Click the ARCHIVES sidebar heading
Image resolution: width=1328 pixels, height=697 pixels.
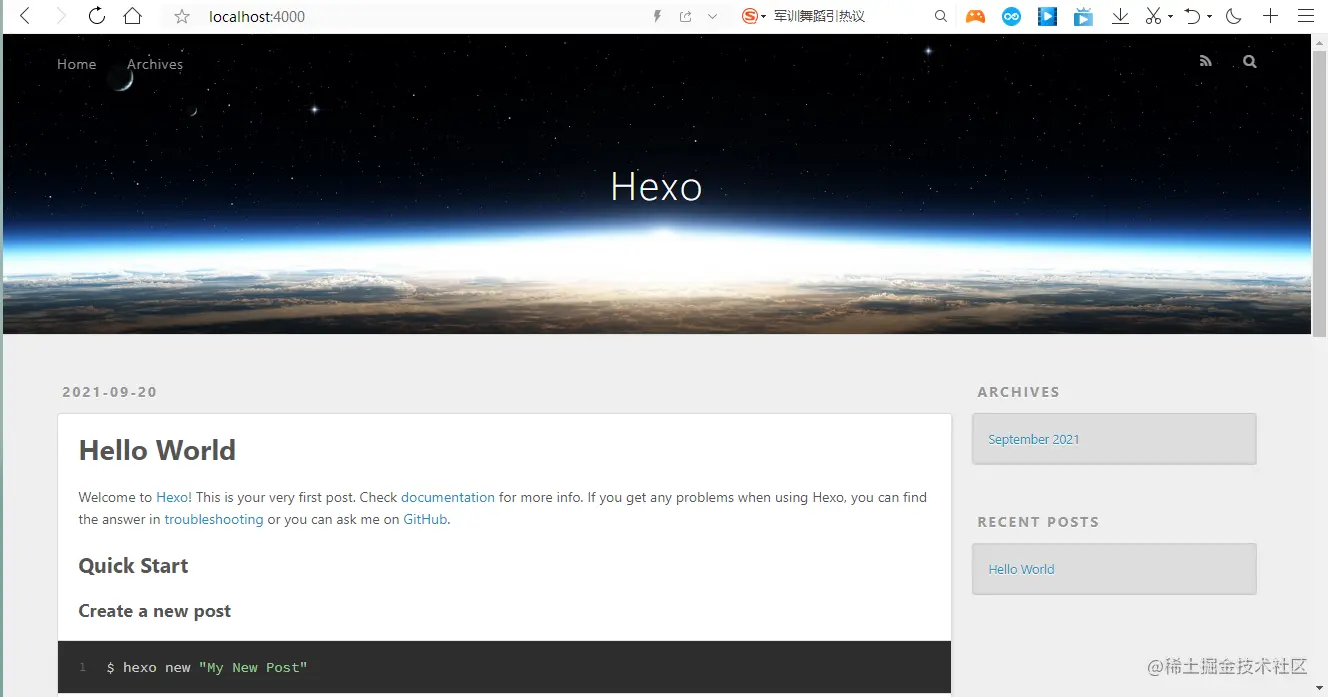click(x=1018, y=392)
